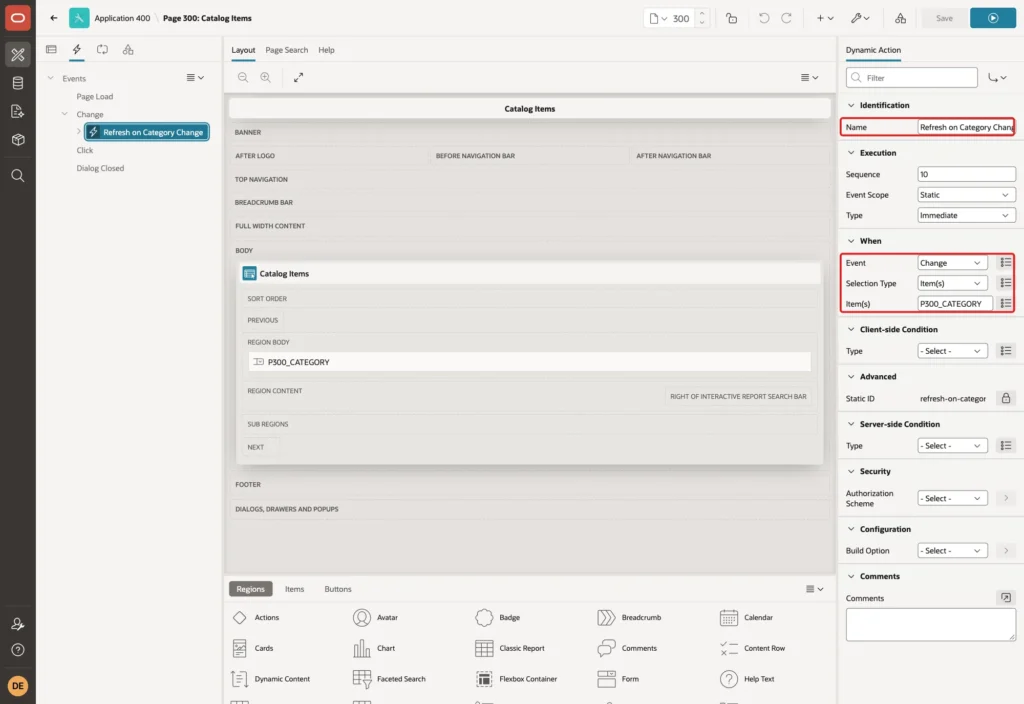Undo the last change

click(764, 18)
